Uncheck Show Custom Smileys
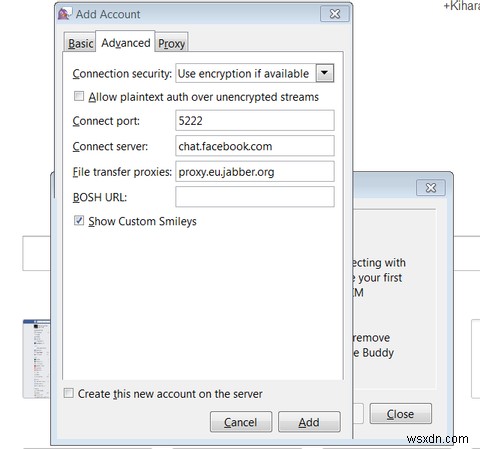This screenshot has height=449, width=480. coord(79,221)
